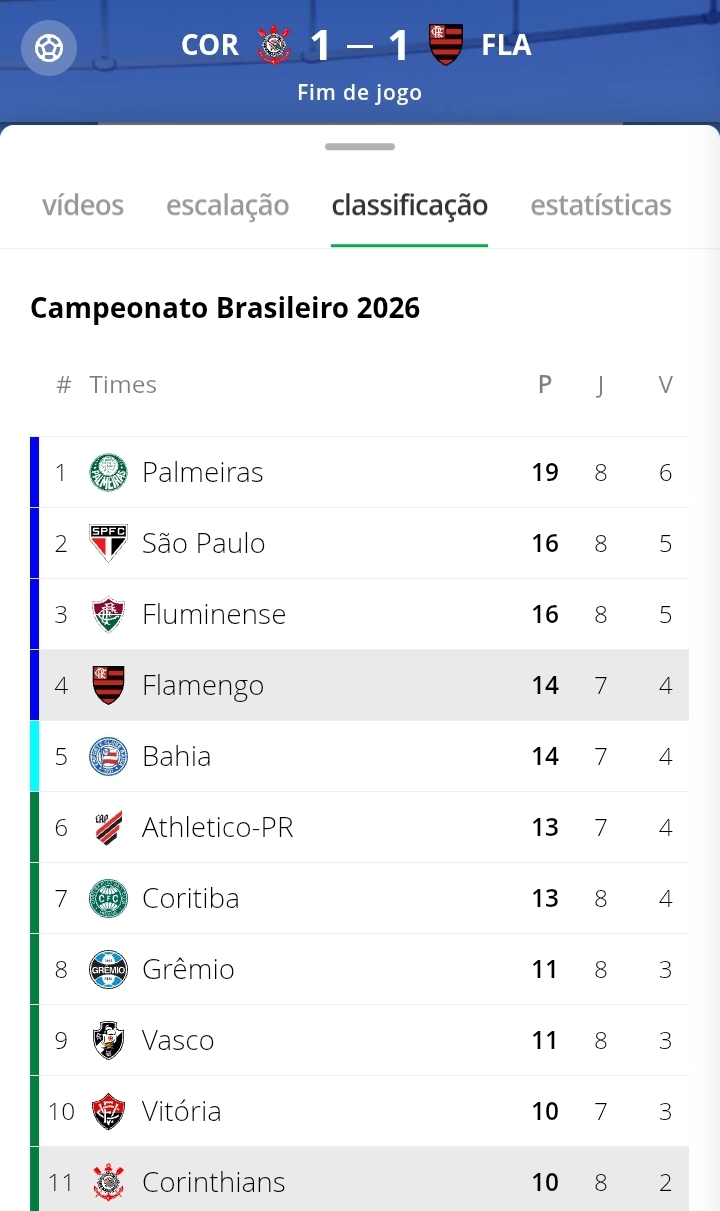Open the Corinthians row in standings
Viewport: 720px width, 1211px height.
point(360,1182)
